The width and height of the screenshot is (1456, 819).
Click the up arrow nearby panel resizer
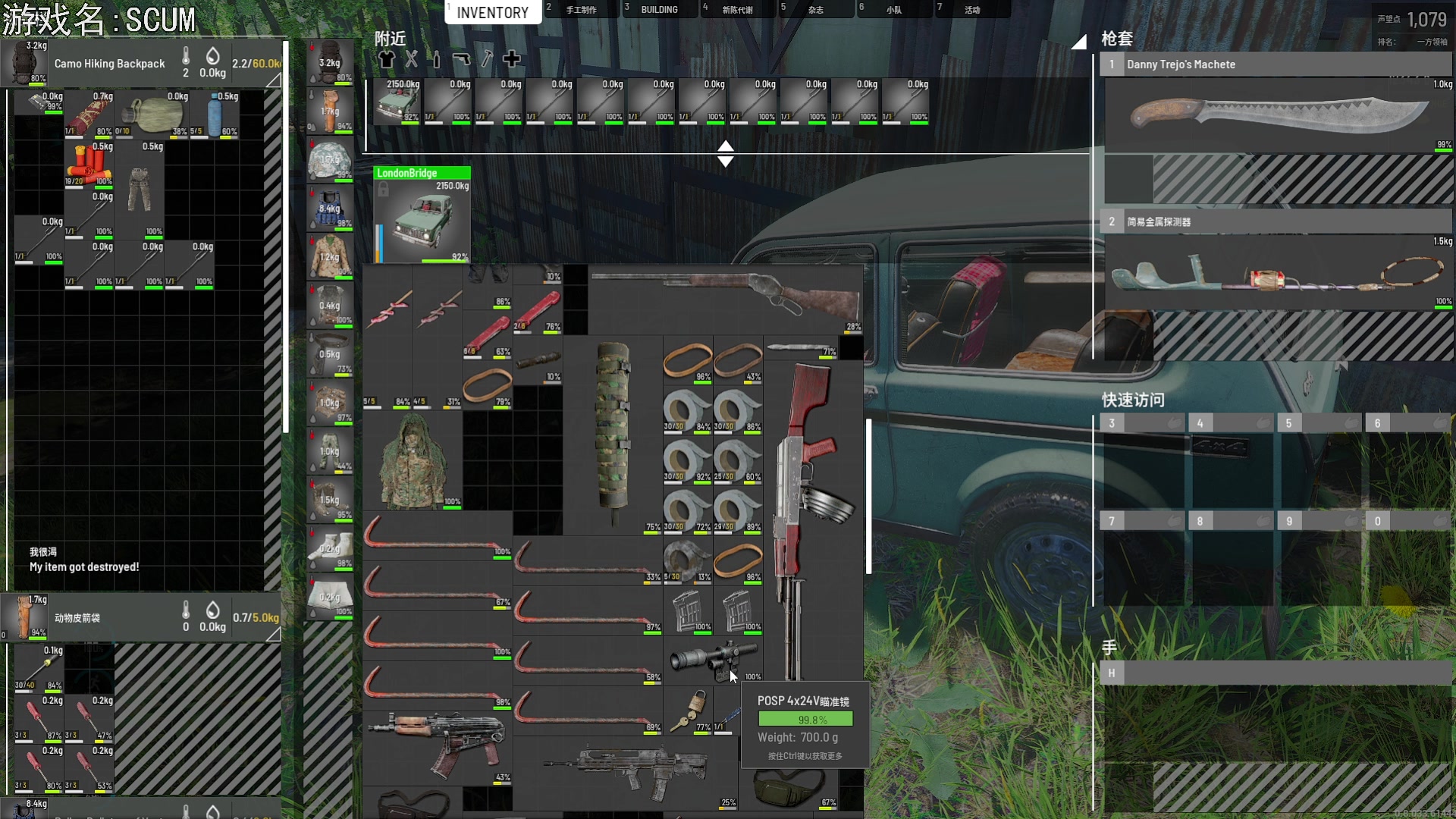click(726, 146)
